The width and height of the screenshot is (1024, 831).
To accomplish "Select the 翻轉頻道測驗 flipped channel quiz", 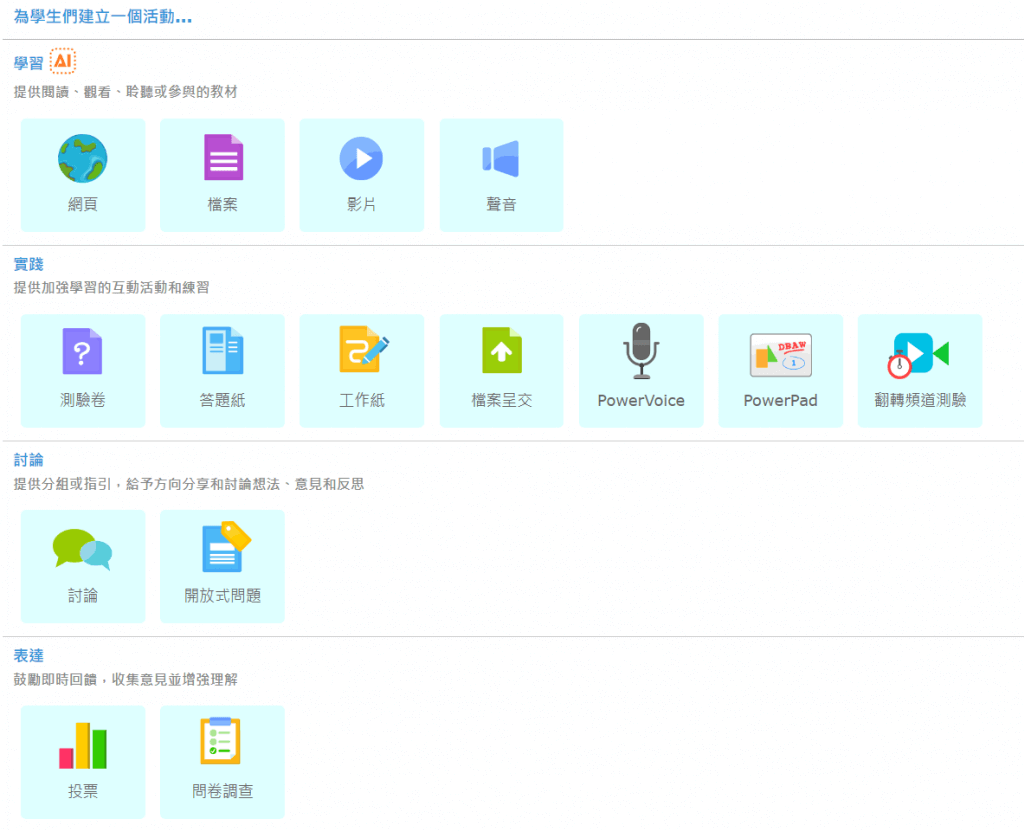I will click(x=919, y=370).
